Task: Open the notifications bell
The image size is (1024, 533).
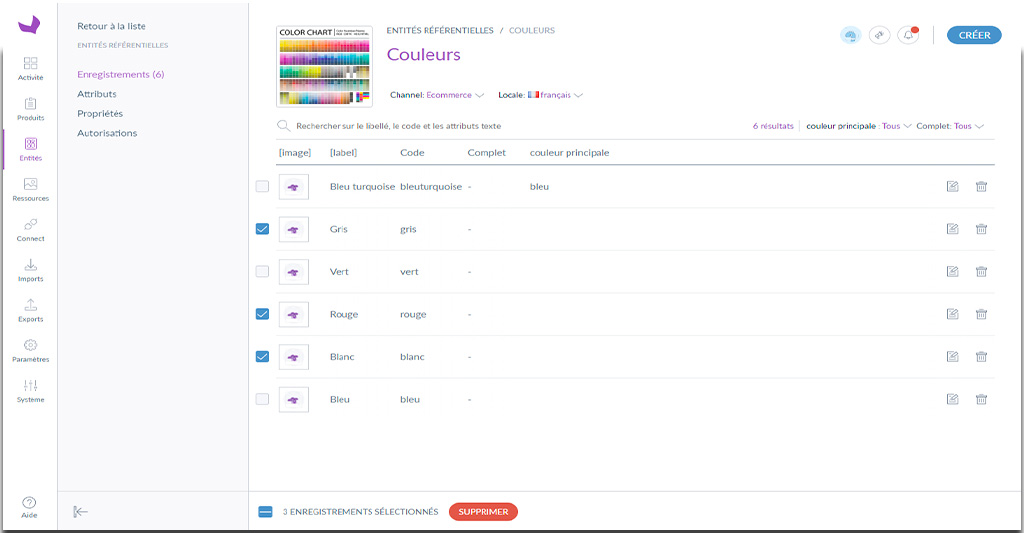Action: [x=908, y=35]
